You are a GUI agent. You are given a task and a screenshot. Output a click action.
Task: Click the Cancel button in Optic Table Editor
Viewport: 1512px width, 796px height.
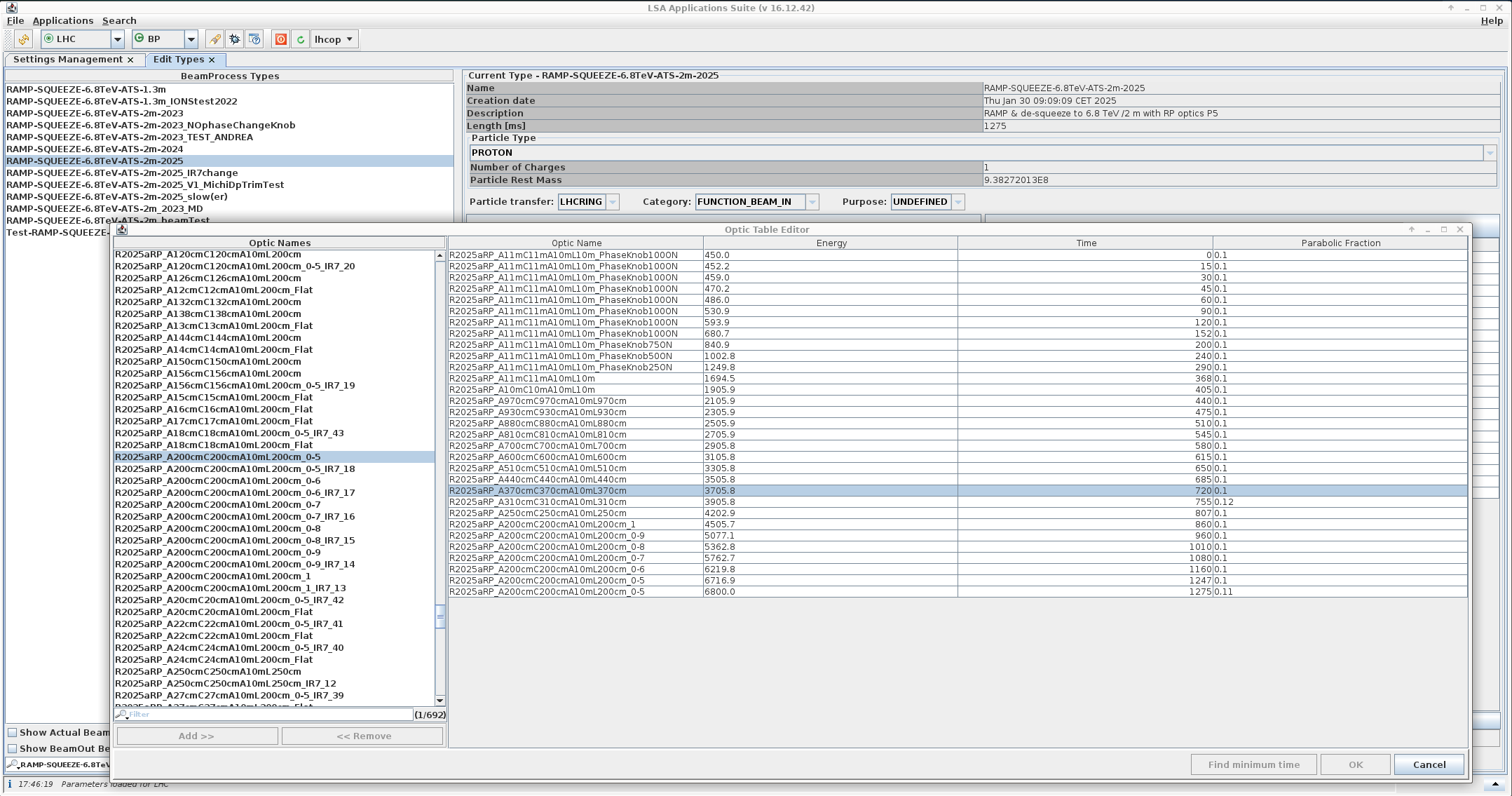(1429, 764)
